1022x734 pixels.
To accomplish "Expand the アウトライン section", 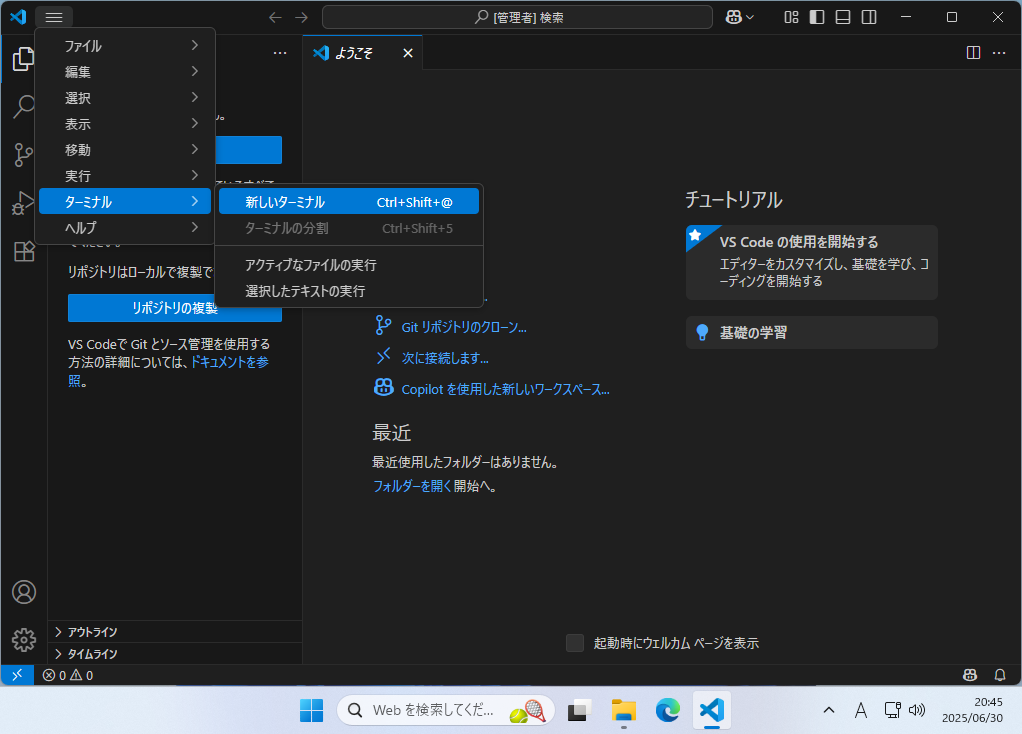I will coord(175,632).
